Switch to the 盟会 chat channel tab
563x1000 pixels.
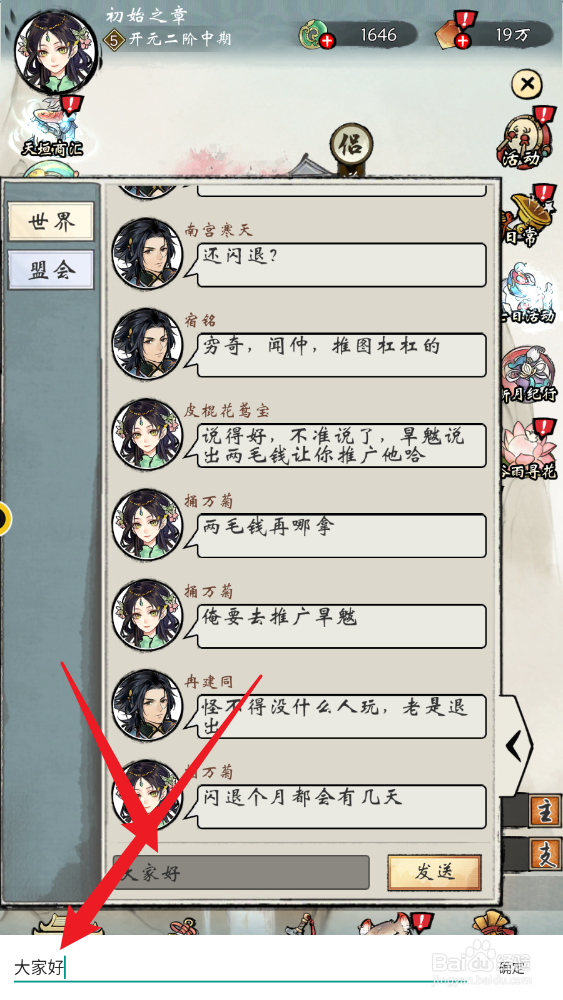tap(51, 270)
